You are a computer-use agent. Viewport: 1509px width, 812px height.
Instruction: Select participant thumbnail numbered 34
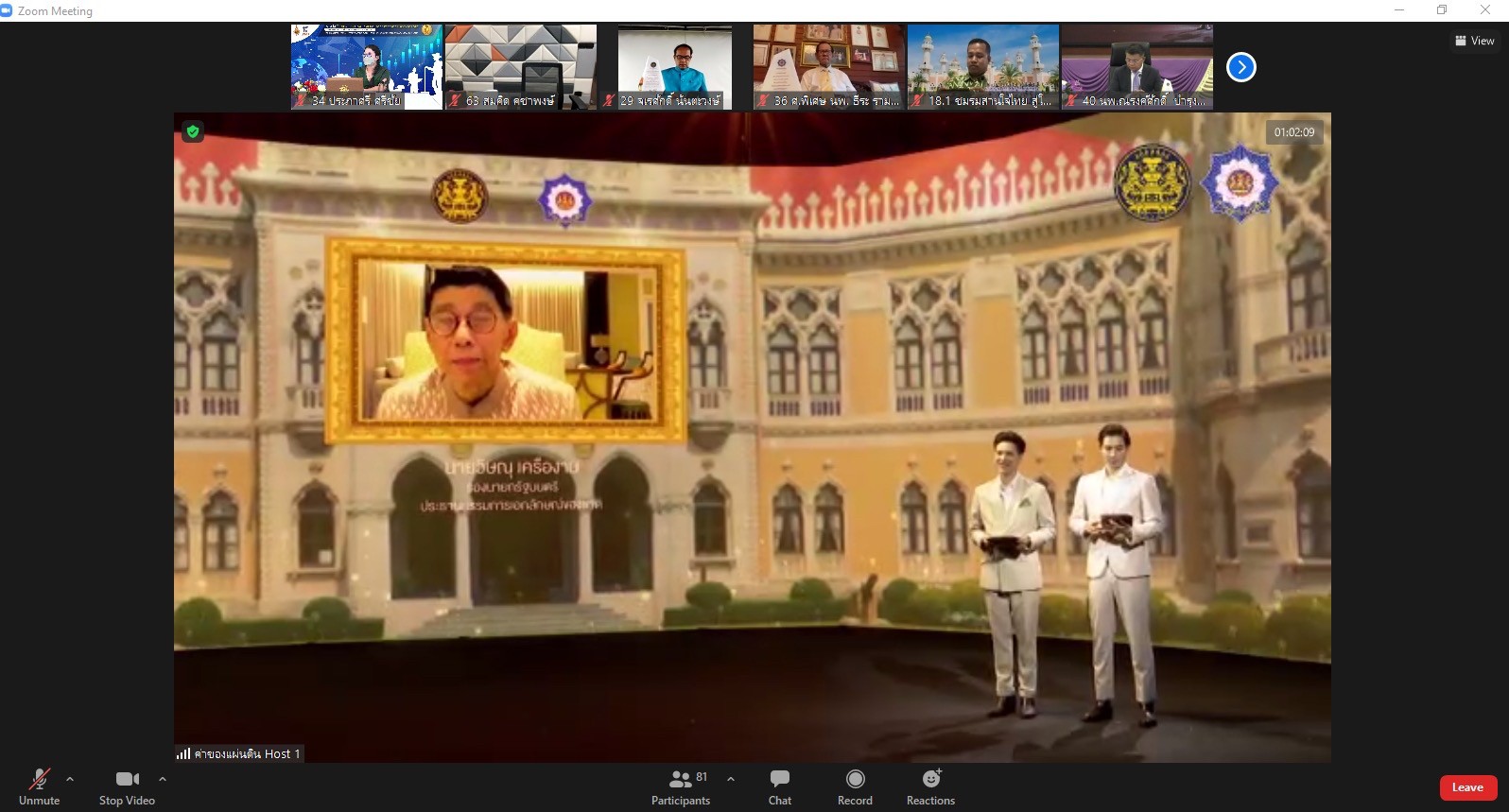coord(366,67)
